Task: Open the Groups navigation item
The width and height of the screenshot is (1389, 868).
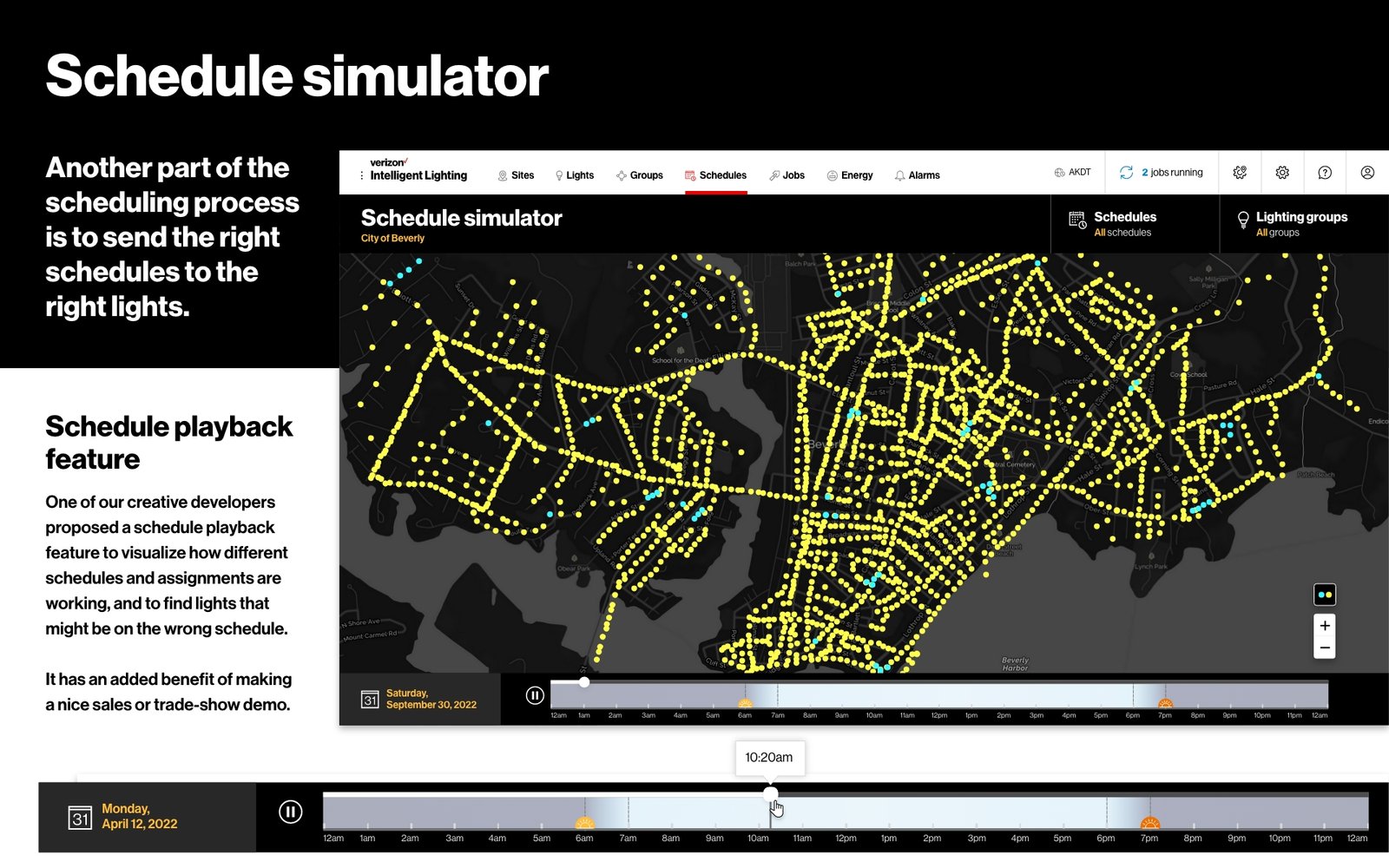Action: pyautogui.click(x=640, y=175)
